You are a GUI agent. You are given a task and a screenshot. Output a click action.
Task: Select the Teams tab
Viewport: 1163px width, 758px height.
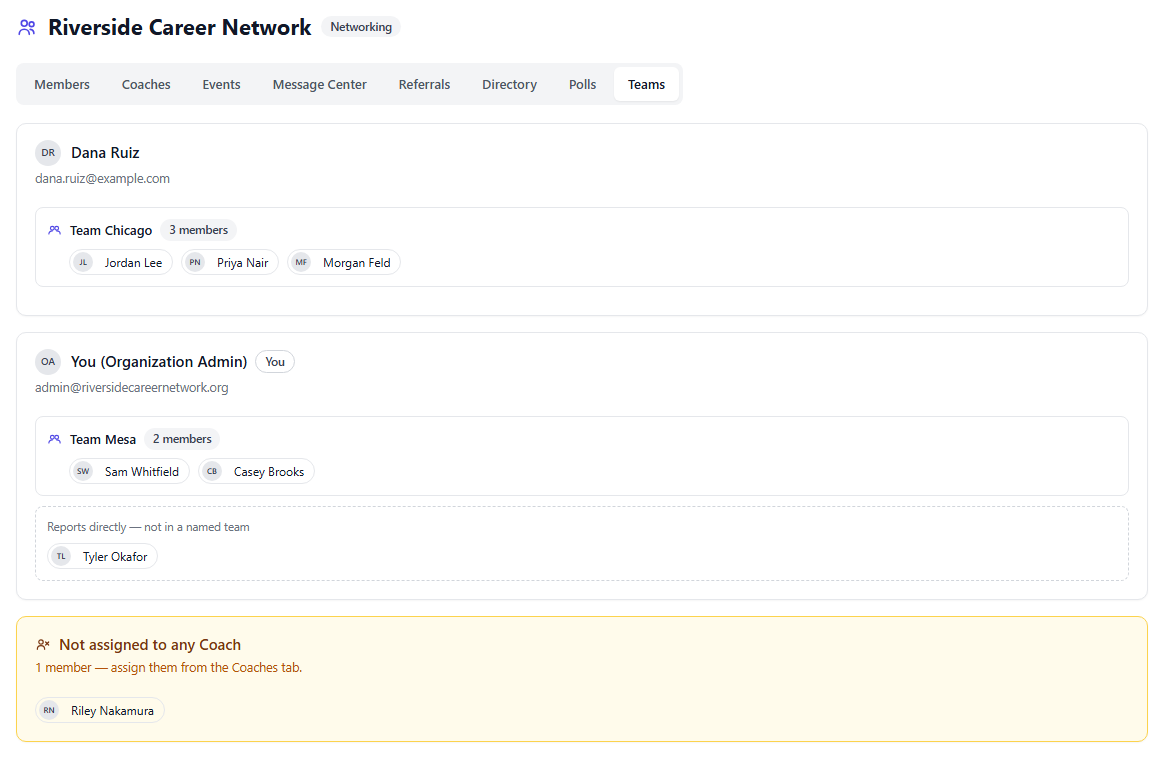tap(646, 85)
